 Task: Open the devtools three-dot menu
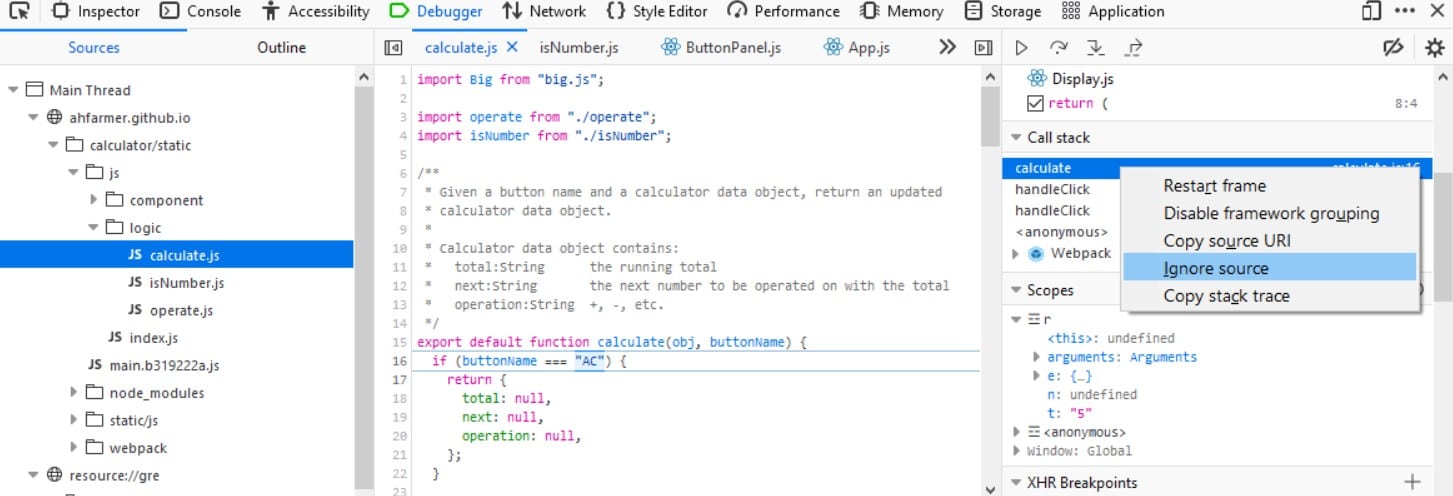(1404, 12)
